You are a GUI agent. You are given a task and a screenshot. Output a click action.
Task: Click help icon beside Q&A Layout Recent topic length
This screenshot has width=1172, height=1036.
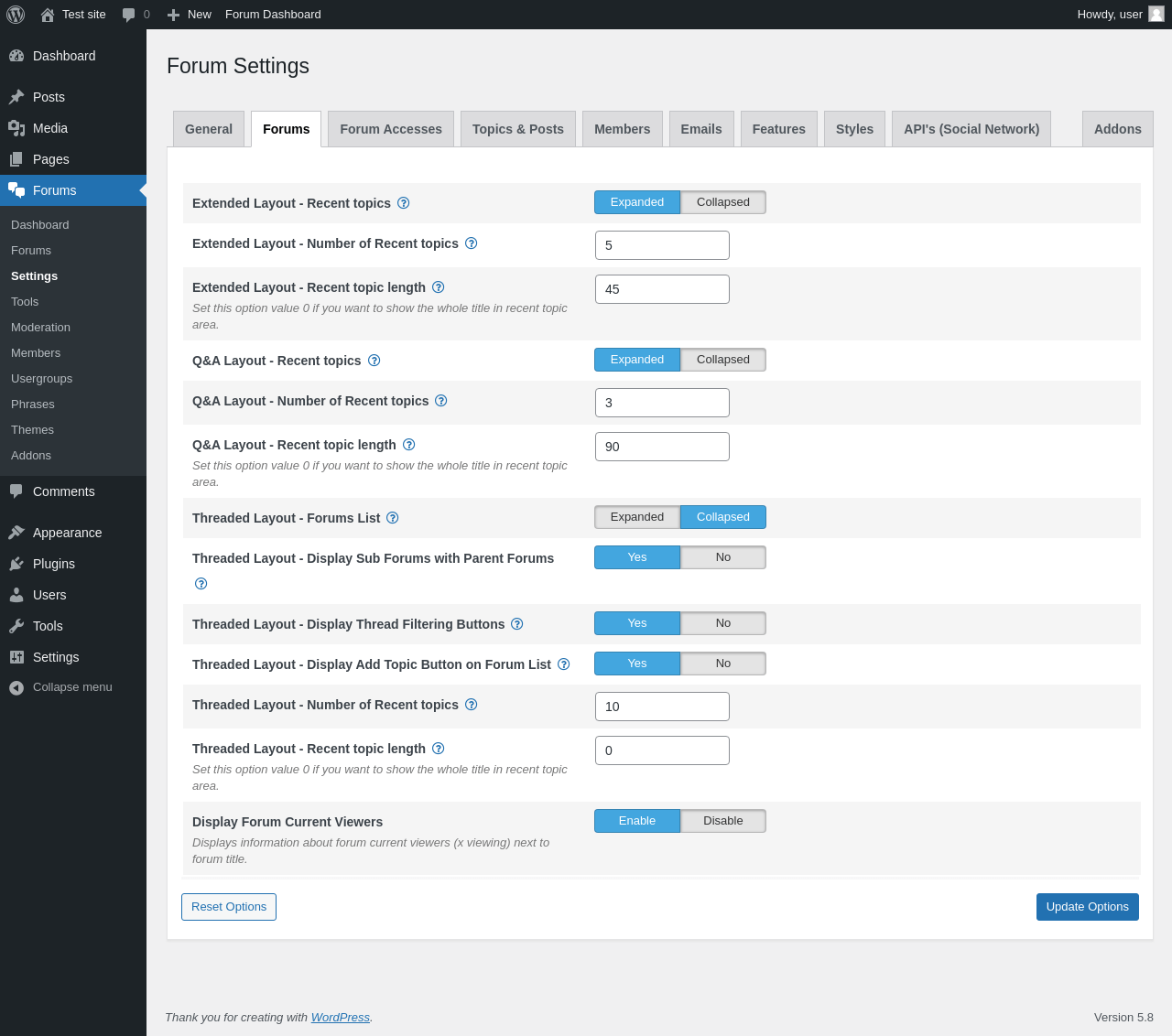(x=409, y=445)
